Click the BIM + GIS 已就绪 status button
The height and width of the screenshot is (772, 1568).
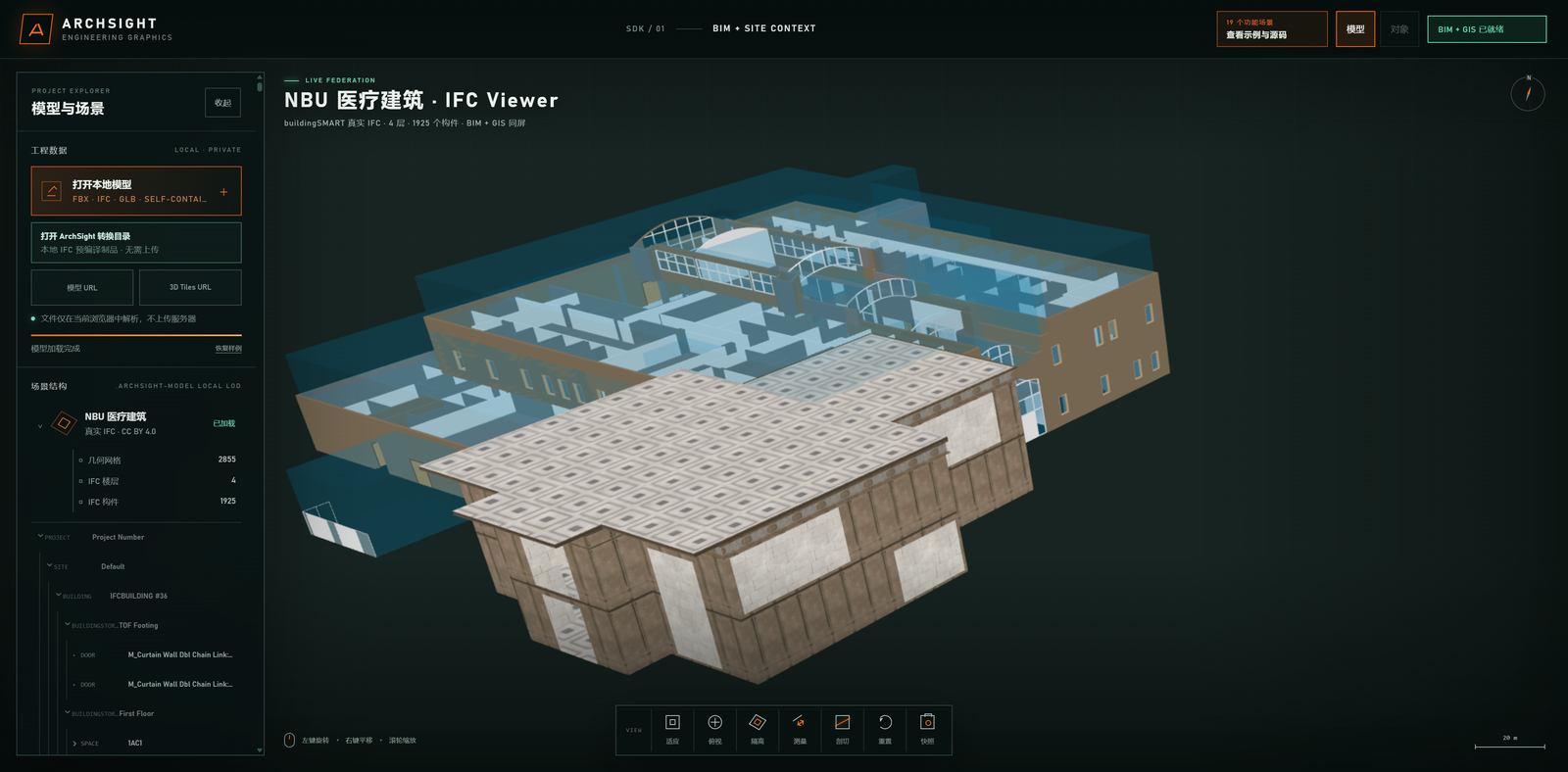(x=1487, y=29)
